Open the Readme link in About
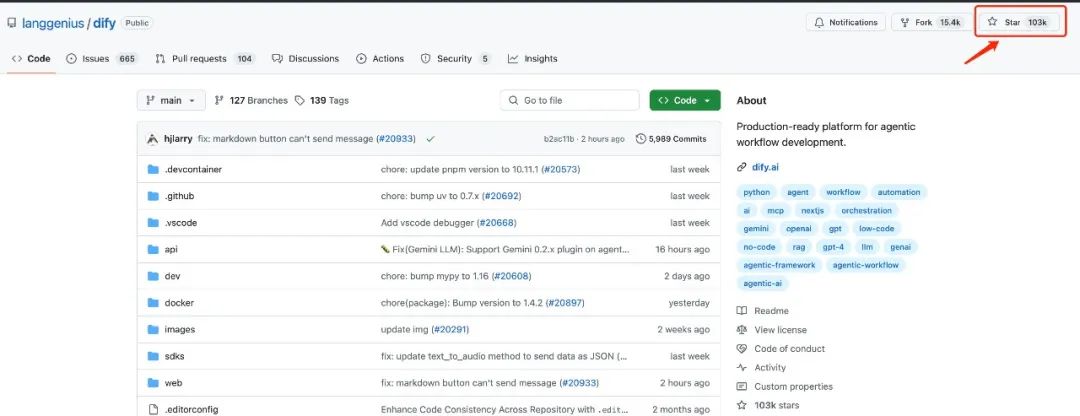The height and width of the screenshot is (416, 1080). pyautogui.click(x=763, y=311)
